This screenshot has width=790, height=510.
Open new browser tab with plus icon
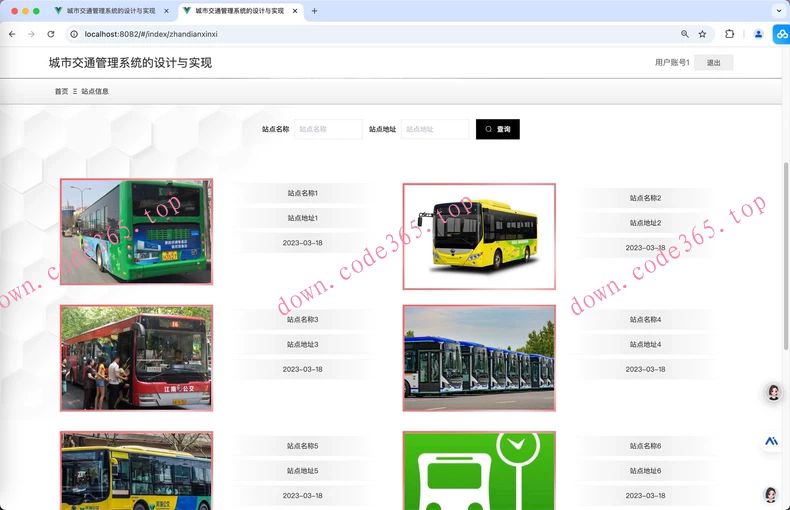[314, 11]
